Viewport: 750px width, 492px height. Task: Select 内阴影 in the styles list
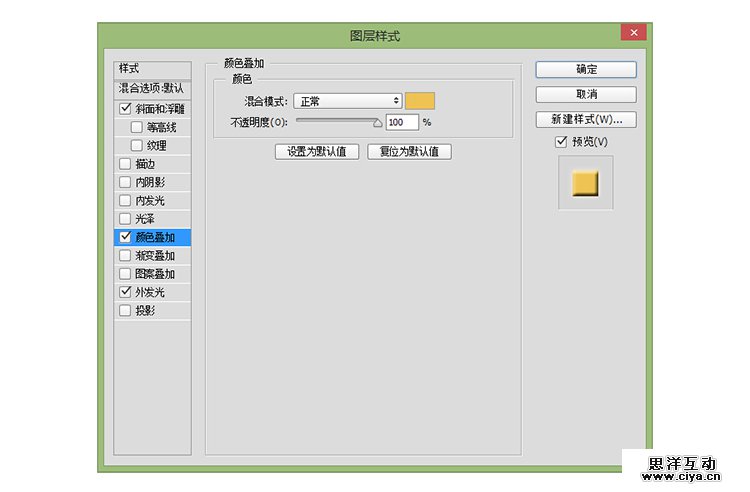point(150,182)
